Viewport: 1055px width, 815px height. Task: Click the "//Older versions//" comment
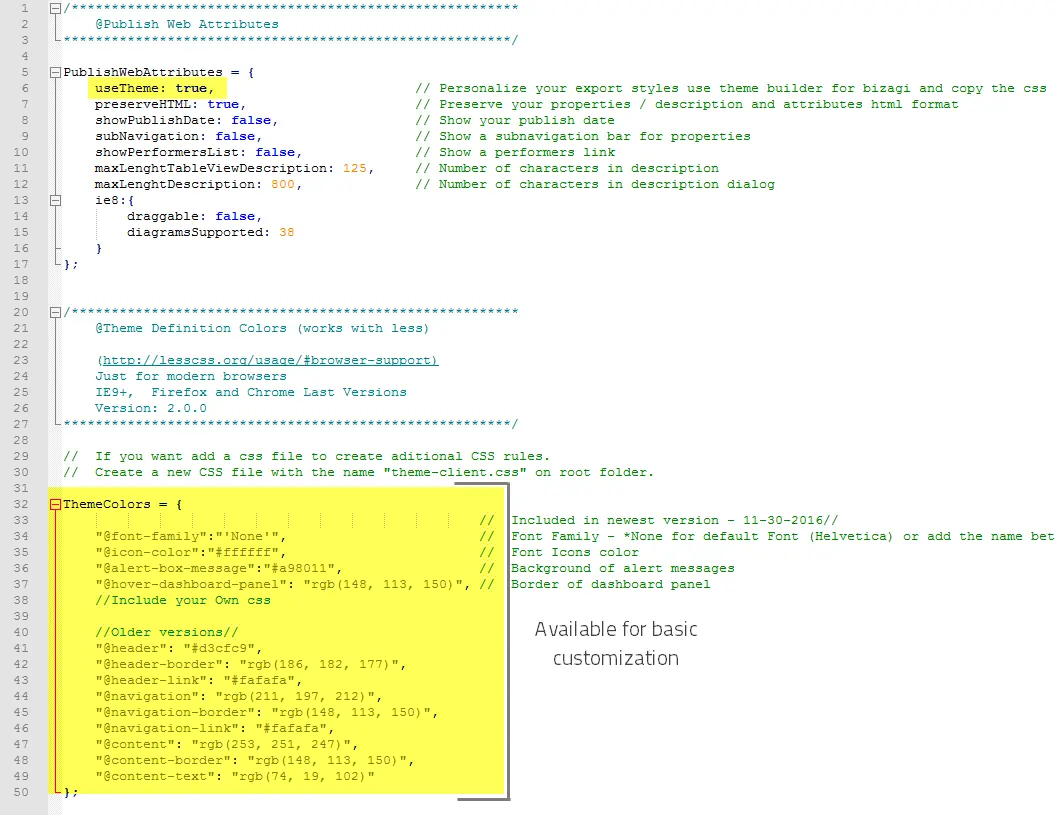(x=166, y=632)
